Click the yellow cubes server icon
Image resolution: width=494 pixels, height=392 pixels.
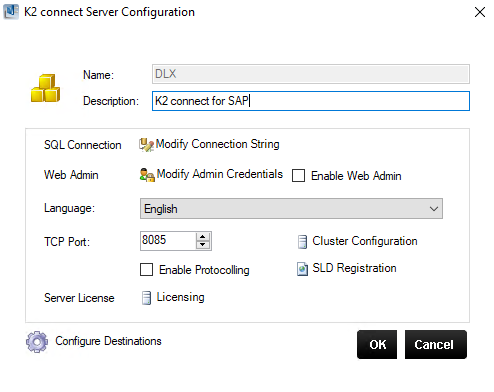(45, 88)
